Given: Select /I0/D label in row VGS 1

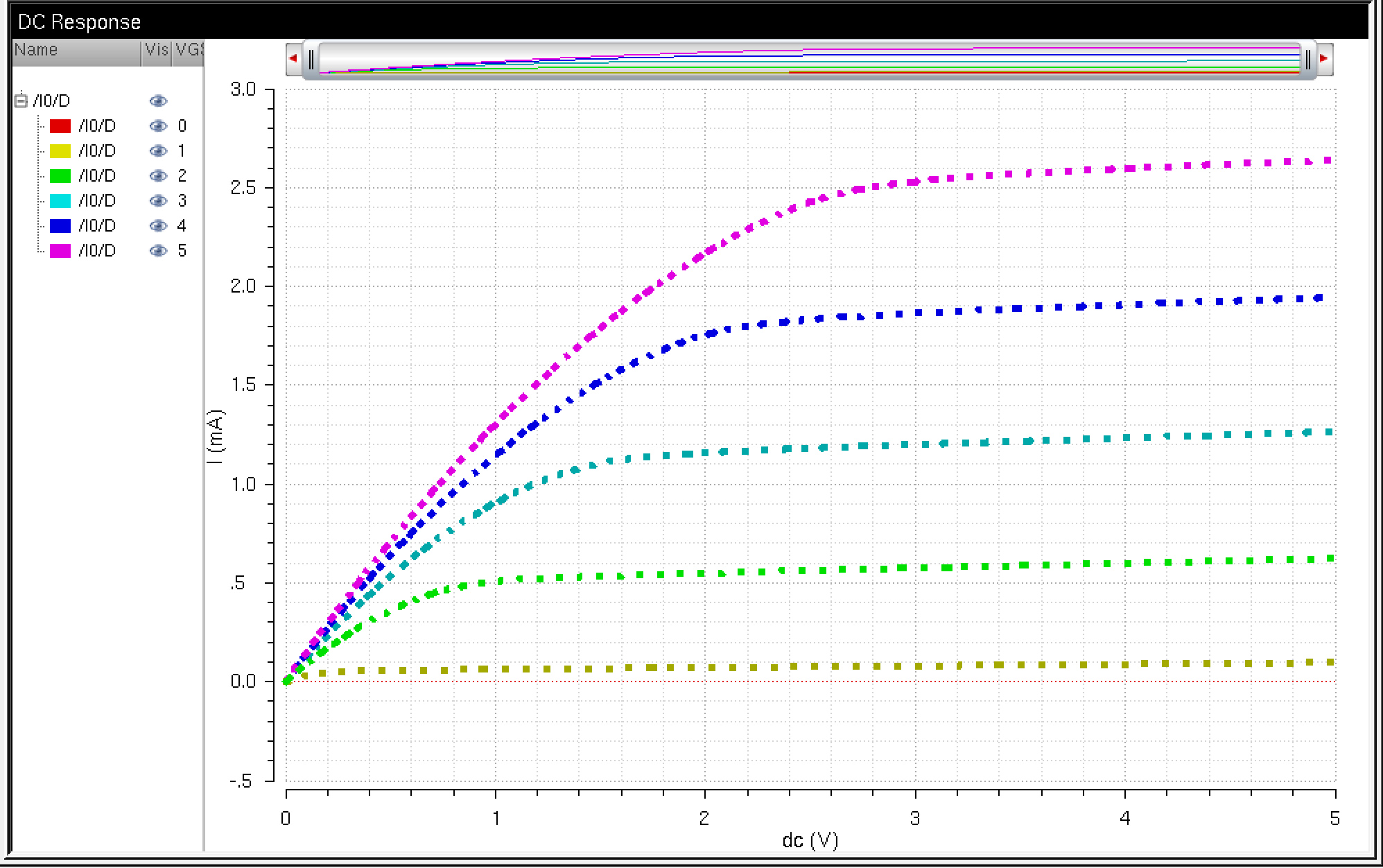Looking at the screenshot, I should click(x=97, y=151).
